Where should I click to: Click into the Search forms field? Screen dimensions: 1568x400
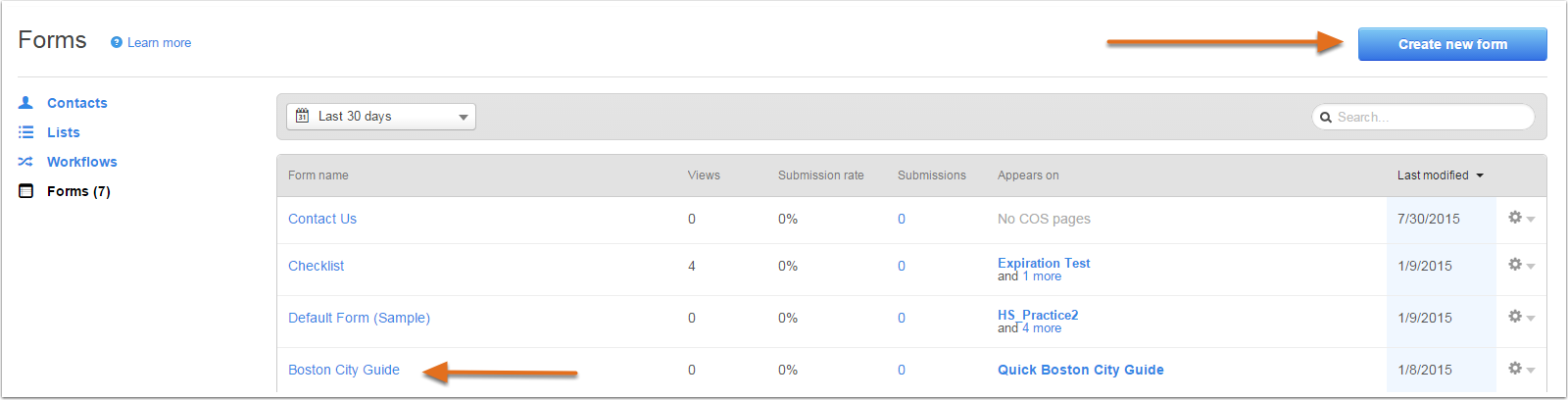coord(1423,117)
